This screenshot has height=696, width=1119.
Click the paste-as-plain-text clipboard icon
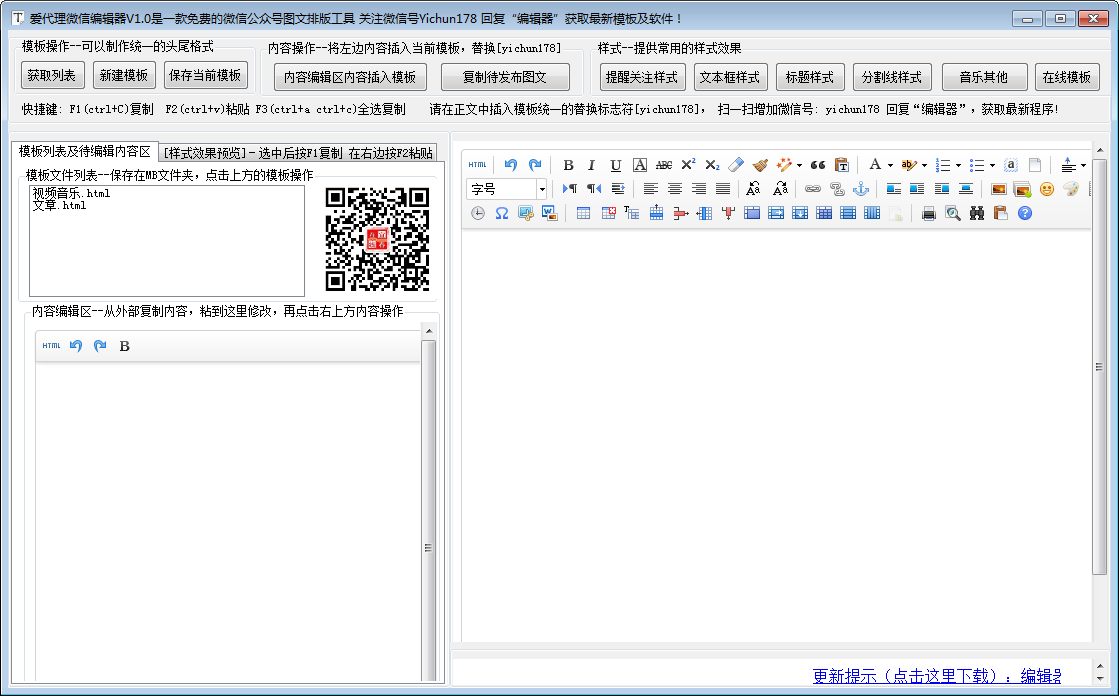[x=842, y=165]
